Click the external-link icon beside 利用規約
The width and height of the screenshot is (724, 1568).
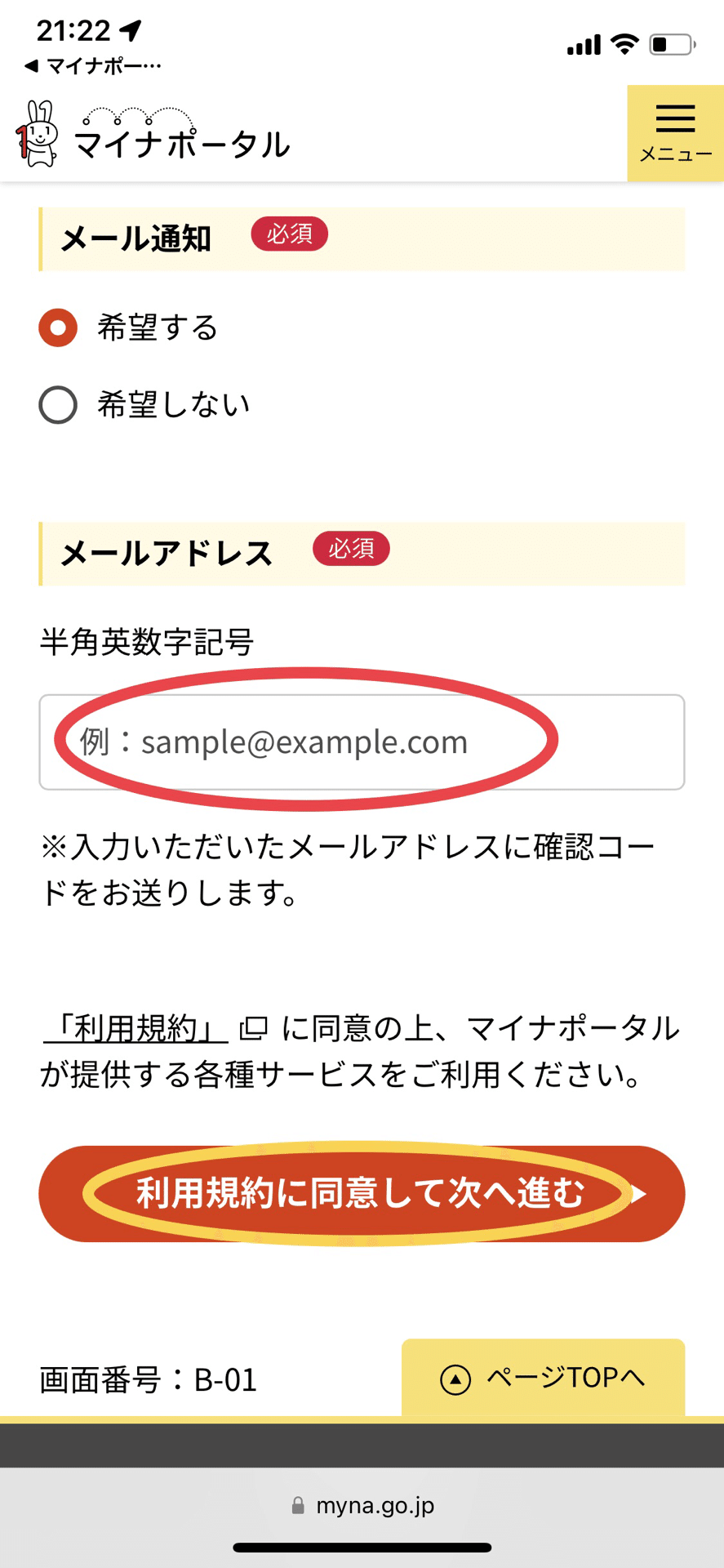point(253,1028)
